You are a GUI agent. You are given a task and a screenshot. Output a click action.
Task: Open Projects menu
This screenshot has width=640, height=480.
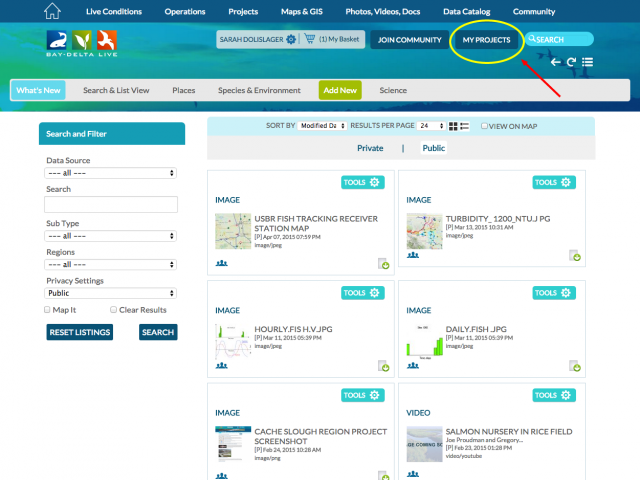pos(243,11)
